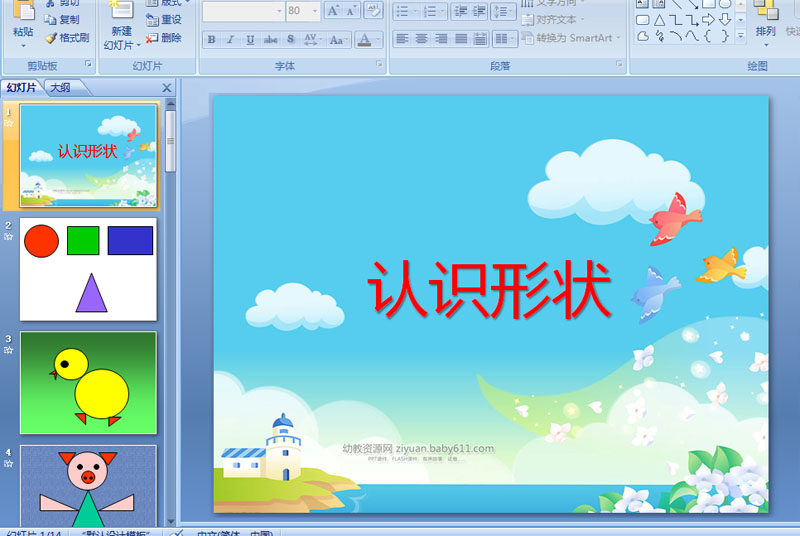Open the font color A swatch
Image resolution: width=800 pixels, height=536 pixels.
[x=364, y=39]
